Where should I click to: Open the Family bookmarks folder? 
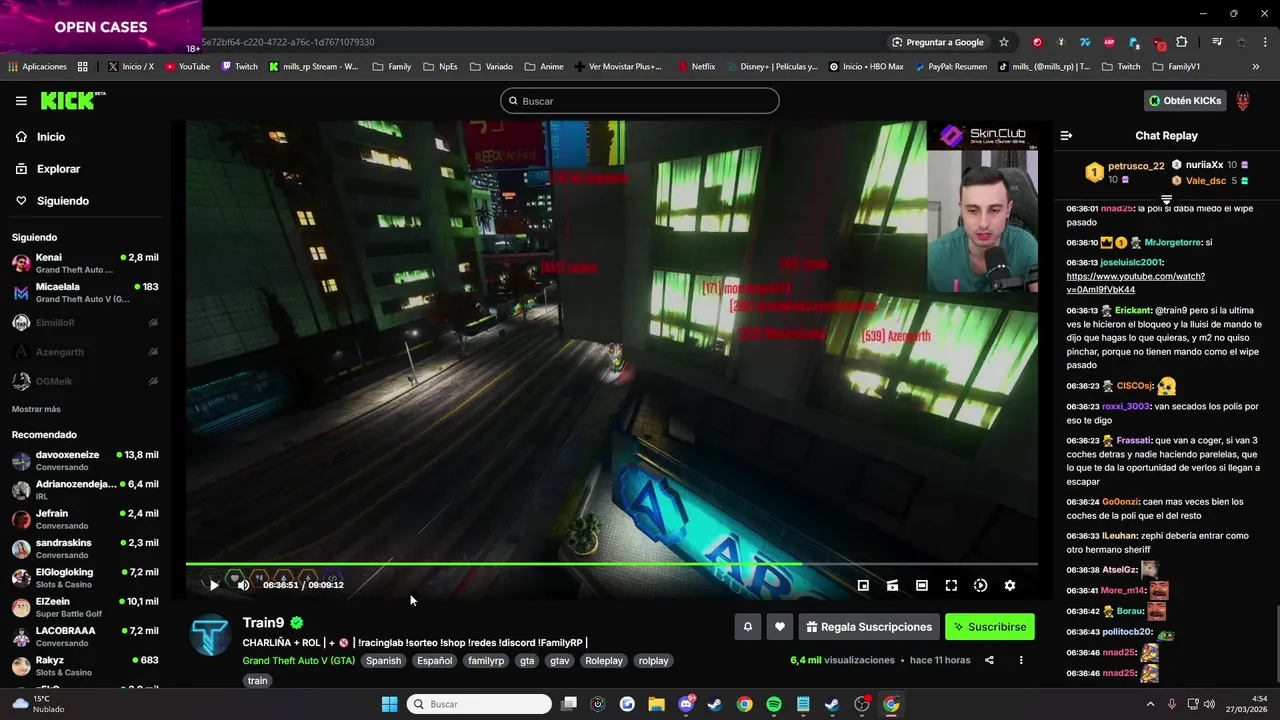click(391, 67)
